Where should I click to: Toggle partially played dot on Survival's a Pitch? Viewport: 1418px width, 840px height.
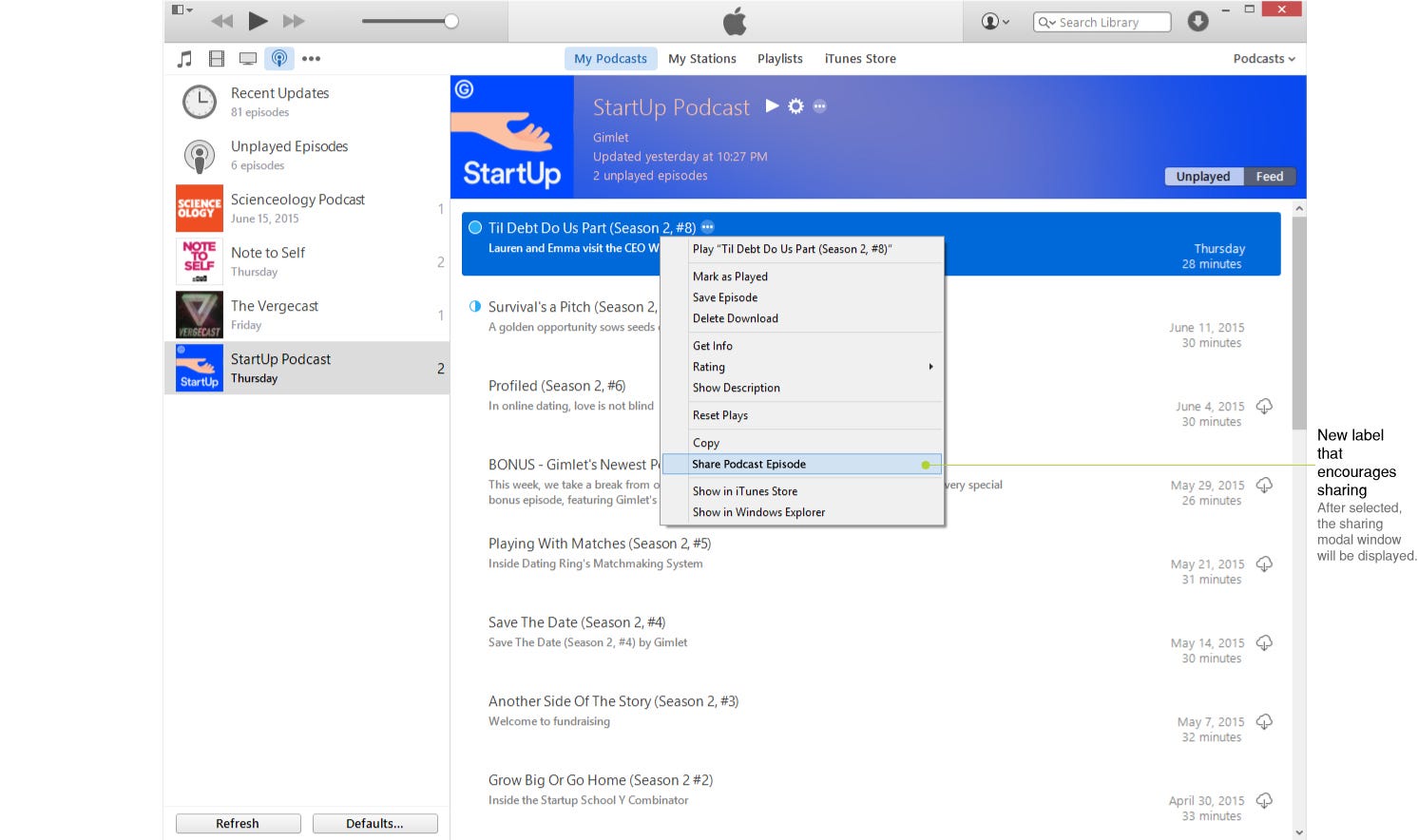(475, 306)
